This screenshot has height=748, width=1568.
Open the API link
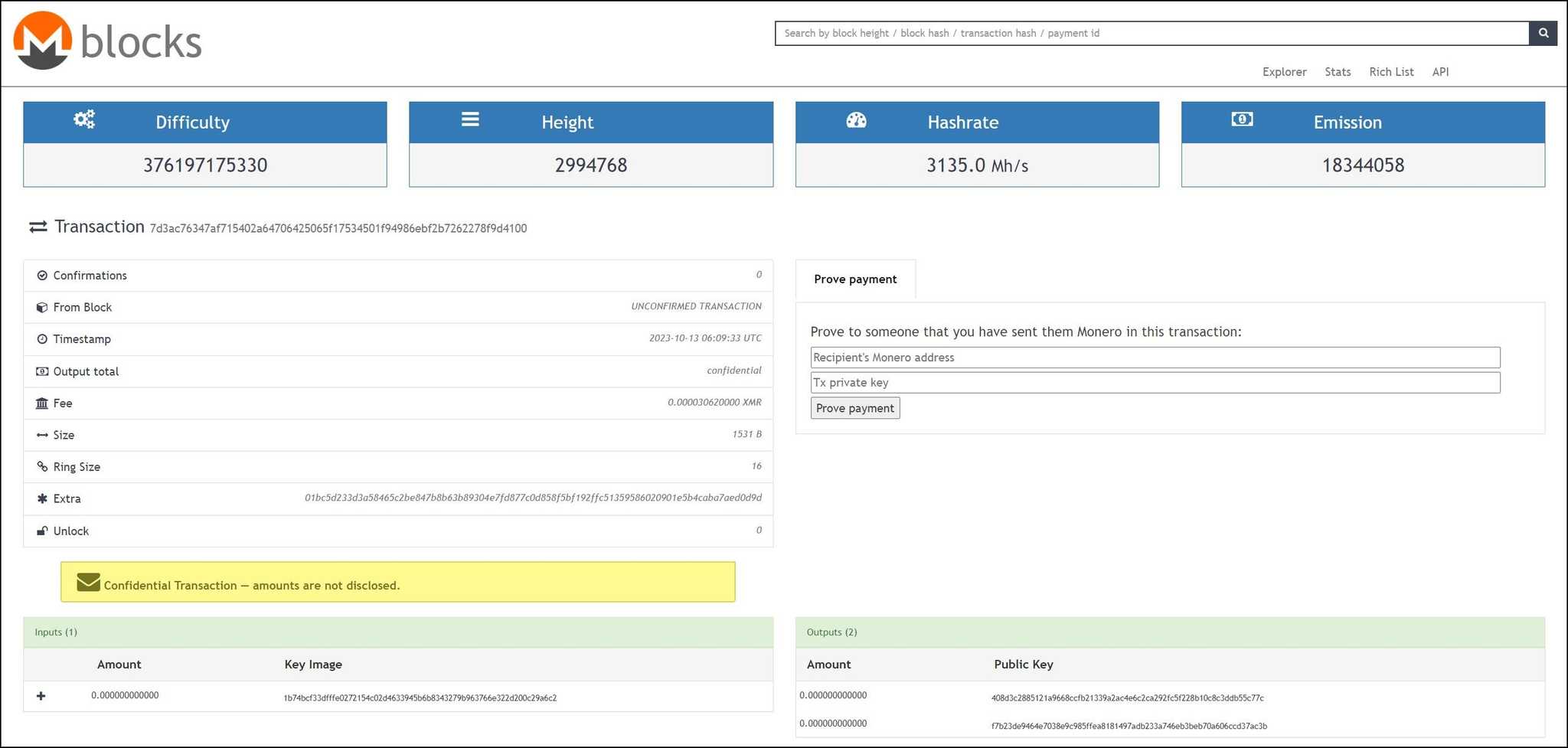(1440, 72)
